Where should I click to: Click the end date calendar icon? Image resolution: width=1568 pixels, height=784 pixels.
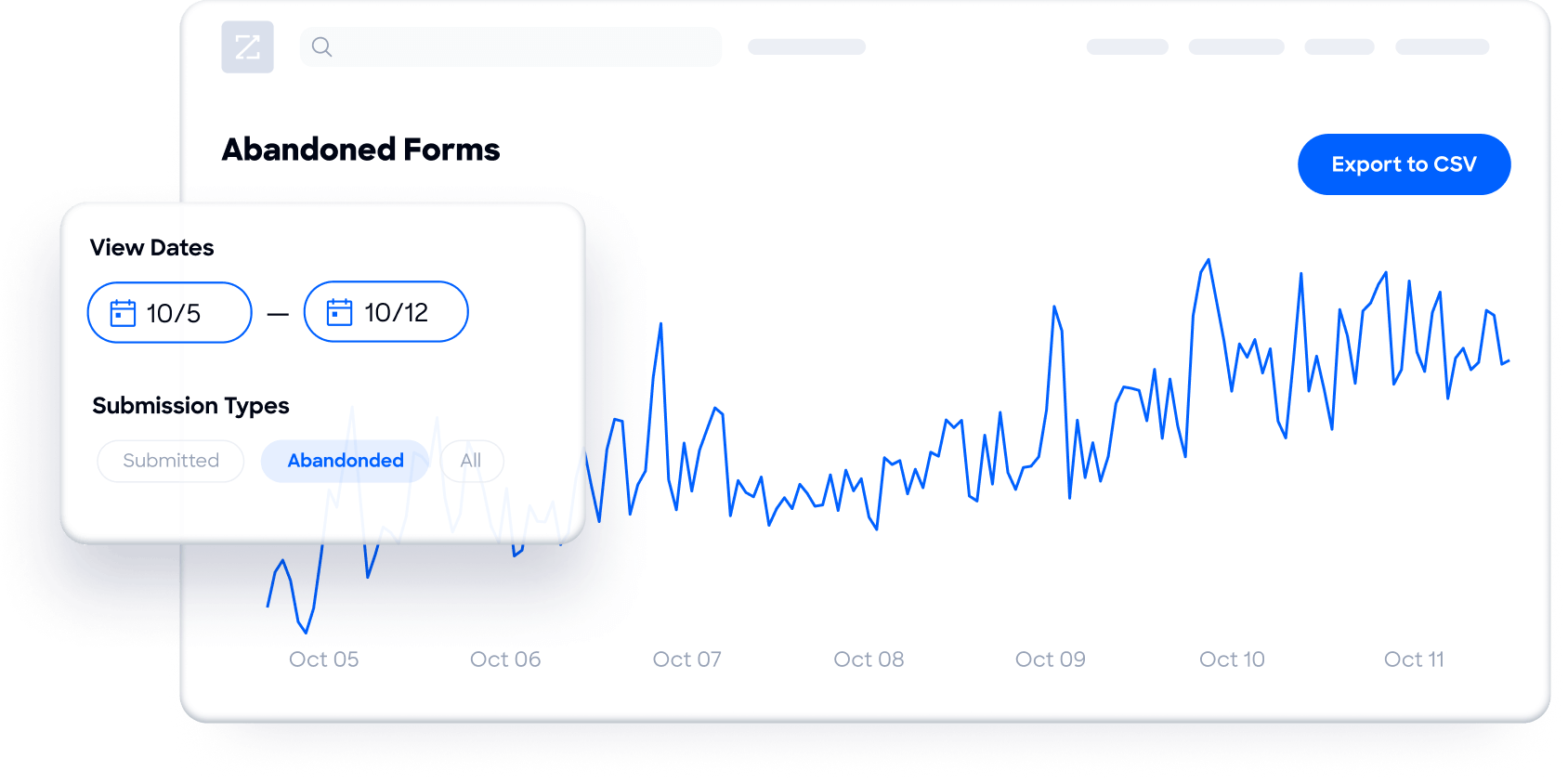[340, 312]
